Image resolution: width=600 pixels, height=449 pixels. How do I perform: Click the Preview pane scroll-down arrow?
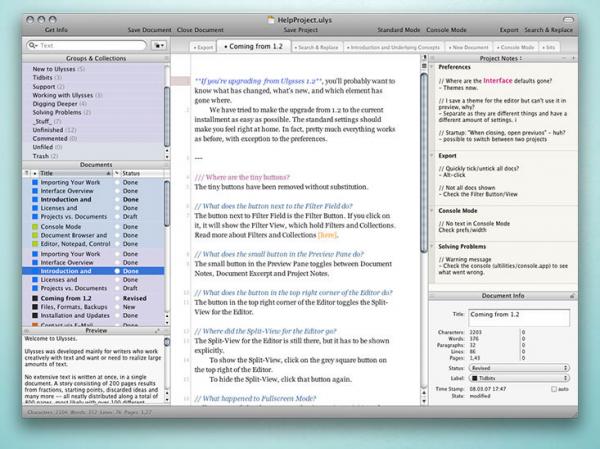167,399
